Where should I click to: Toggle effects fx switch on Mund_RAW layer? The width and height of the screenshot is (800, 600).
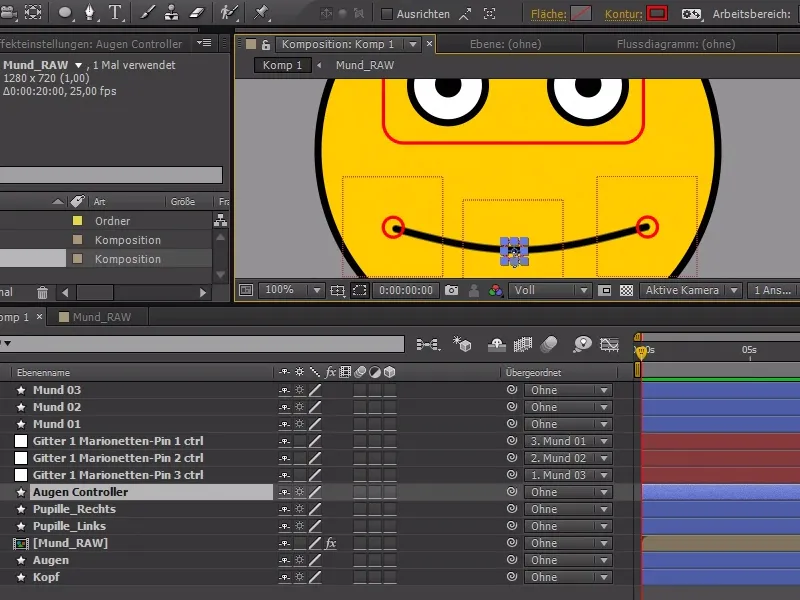pyautogui.click(x=331, y=543)
